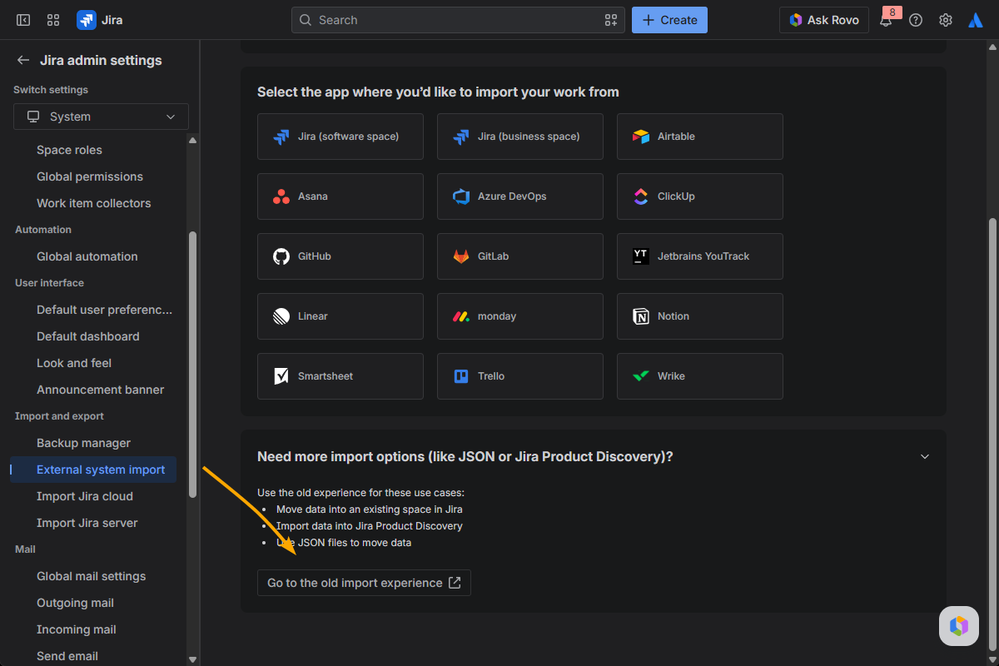The width and height of the screenshot is (999, 666).
Task: Open Announcement banner settings
Action: pos(100,389)
